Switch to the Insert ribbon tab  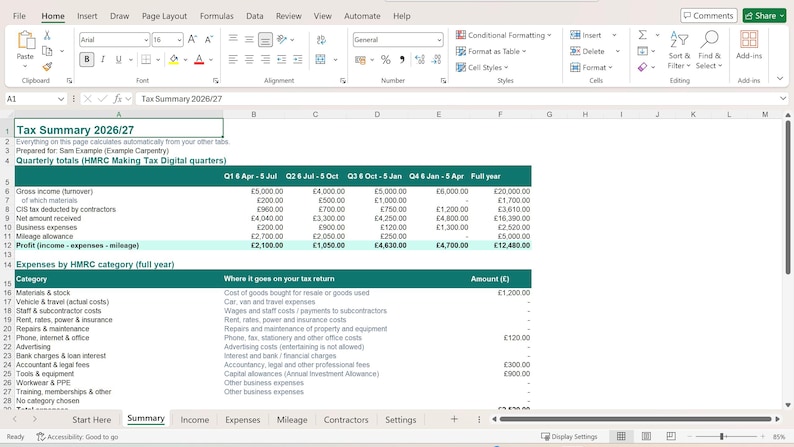[x=87, y=16]
